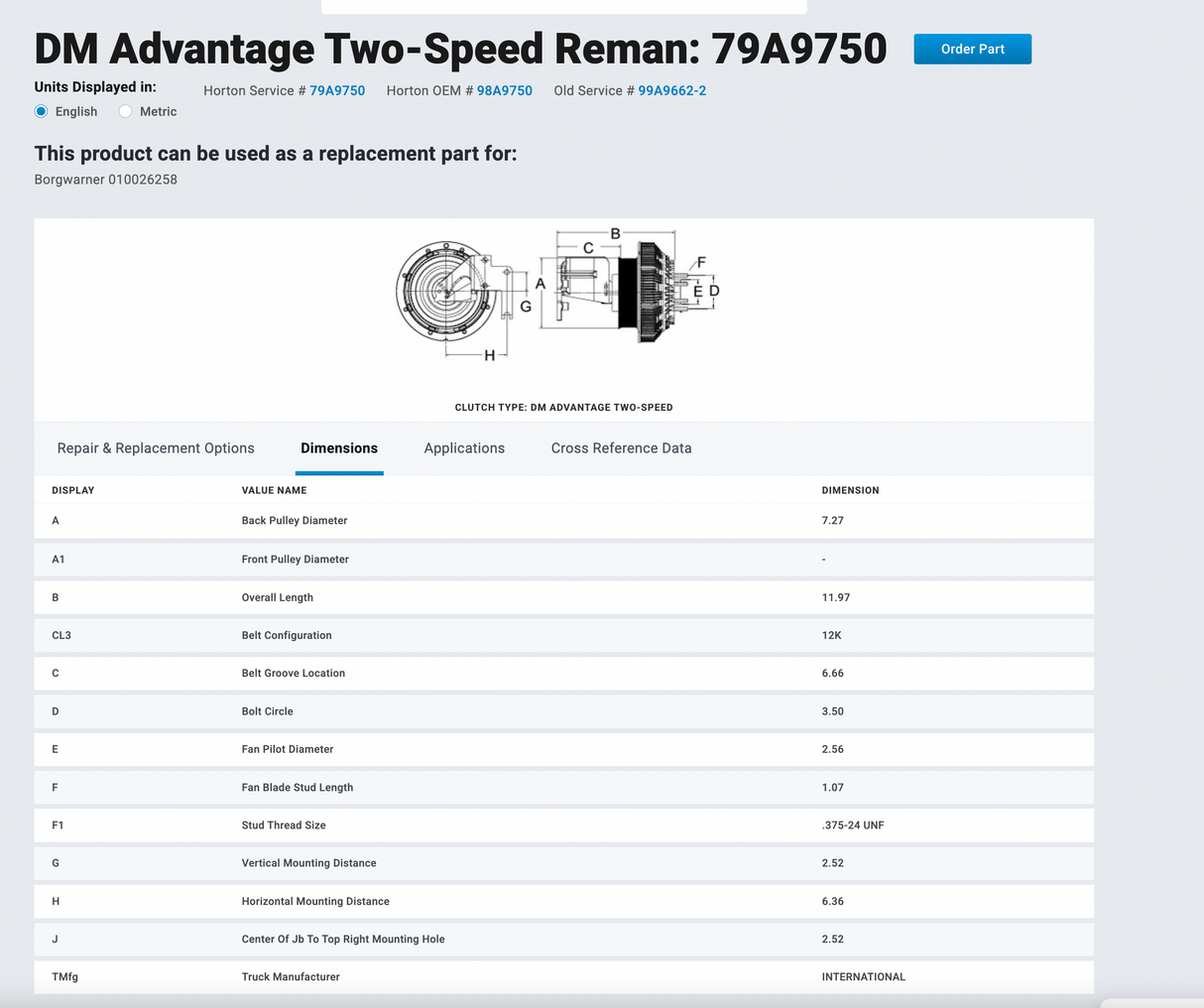Open Horton OEM number 98A9750 link
Viewport: 1204px width, 1008px height.
[504, 90]
